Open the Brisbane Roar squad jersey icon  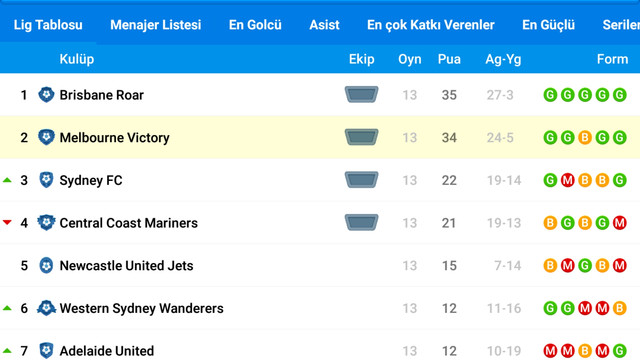(x=361, y=94)
